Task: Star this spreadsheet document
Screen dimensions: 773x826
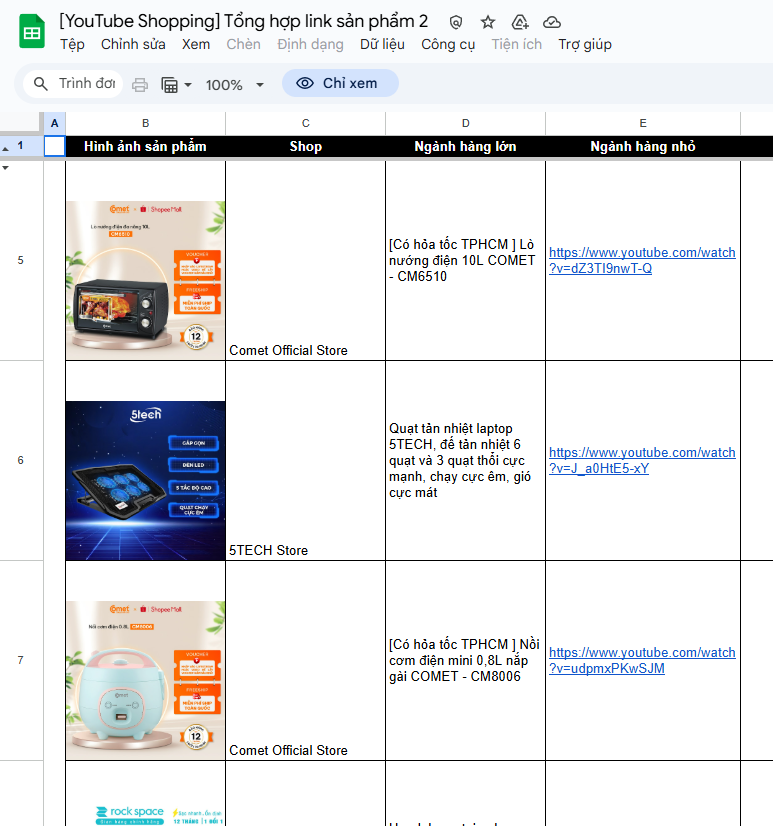Action: pyautogui.click(x=488, y=22)
